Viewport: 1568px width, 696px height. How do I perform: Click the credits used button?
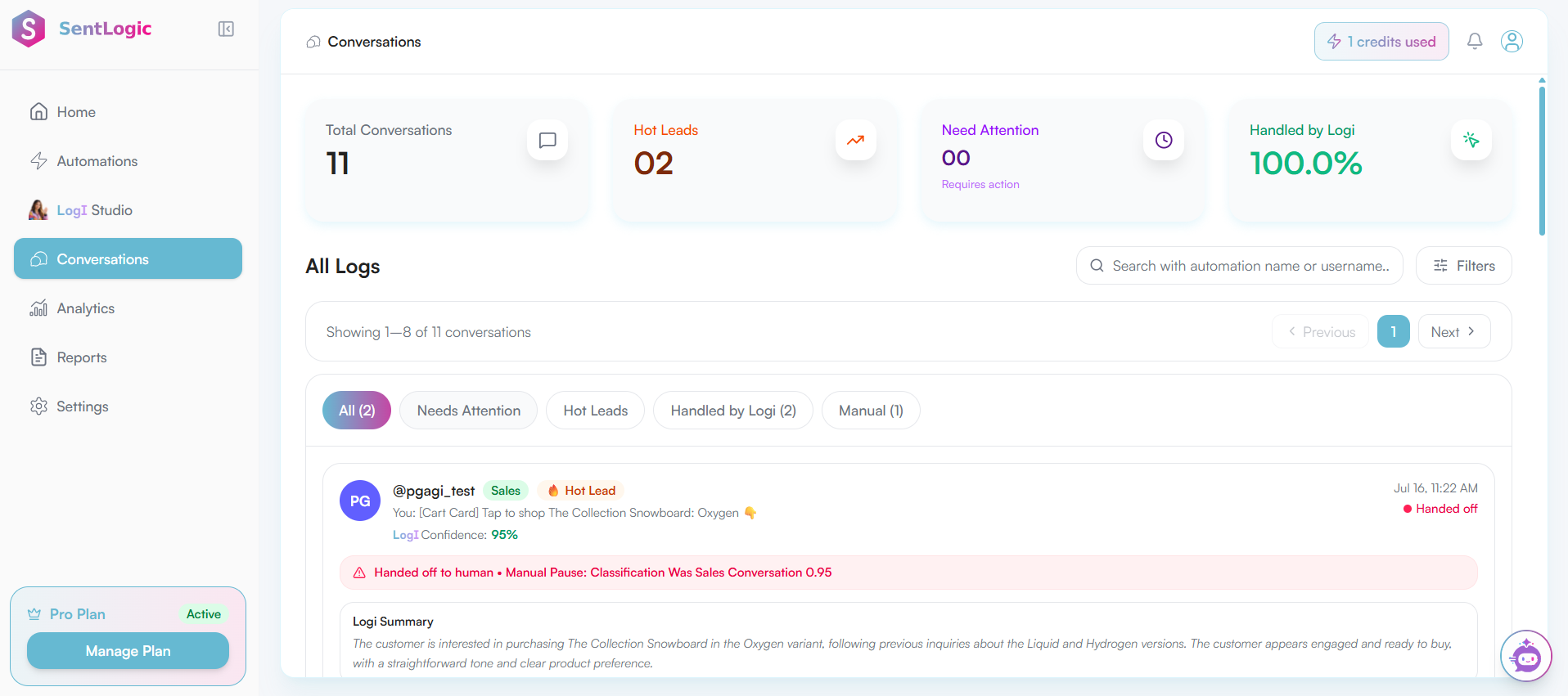tap(1381, 41)
